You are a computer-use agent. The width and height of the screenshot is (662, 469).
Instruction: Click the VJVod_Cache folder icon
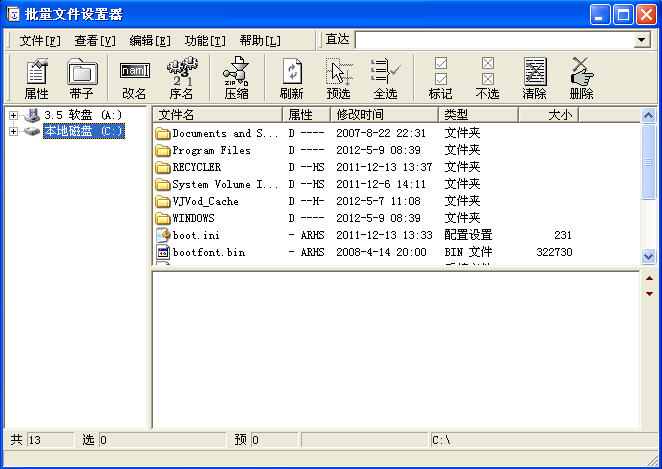tap(163, 201)
